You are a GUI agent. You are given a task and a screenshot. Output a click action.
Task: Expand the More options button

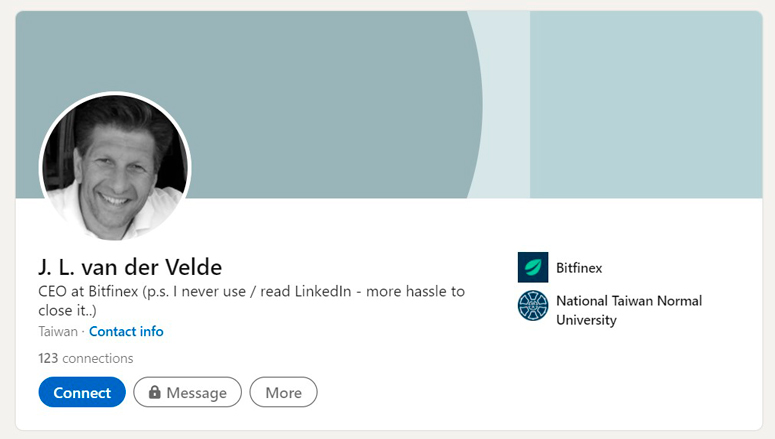coord(283,393)
